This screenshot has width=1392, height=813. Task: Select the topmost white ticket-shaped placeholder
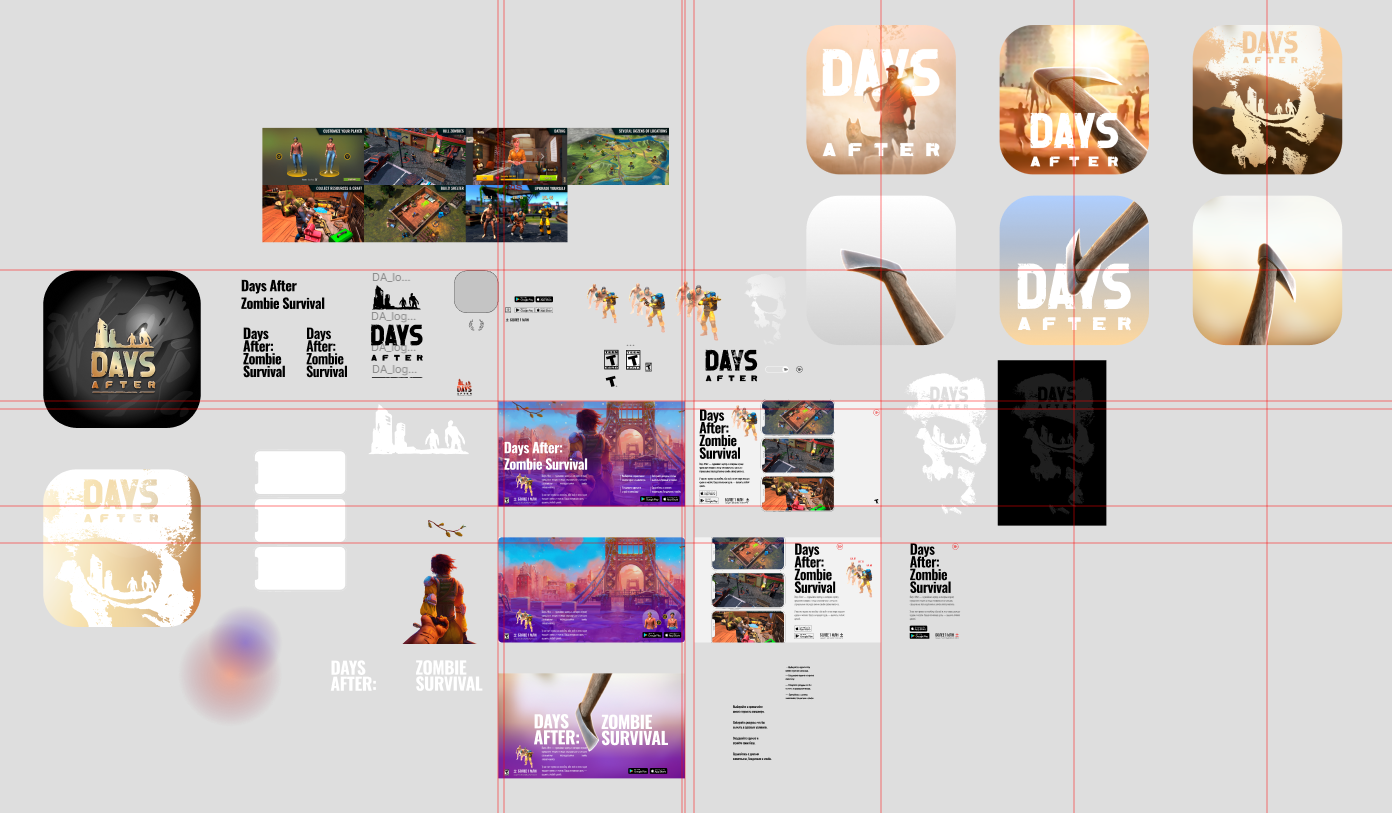click(300, 472)
